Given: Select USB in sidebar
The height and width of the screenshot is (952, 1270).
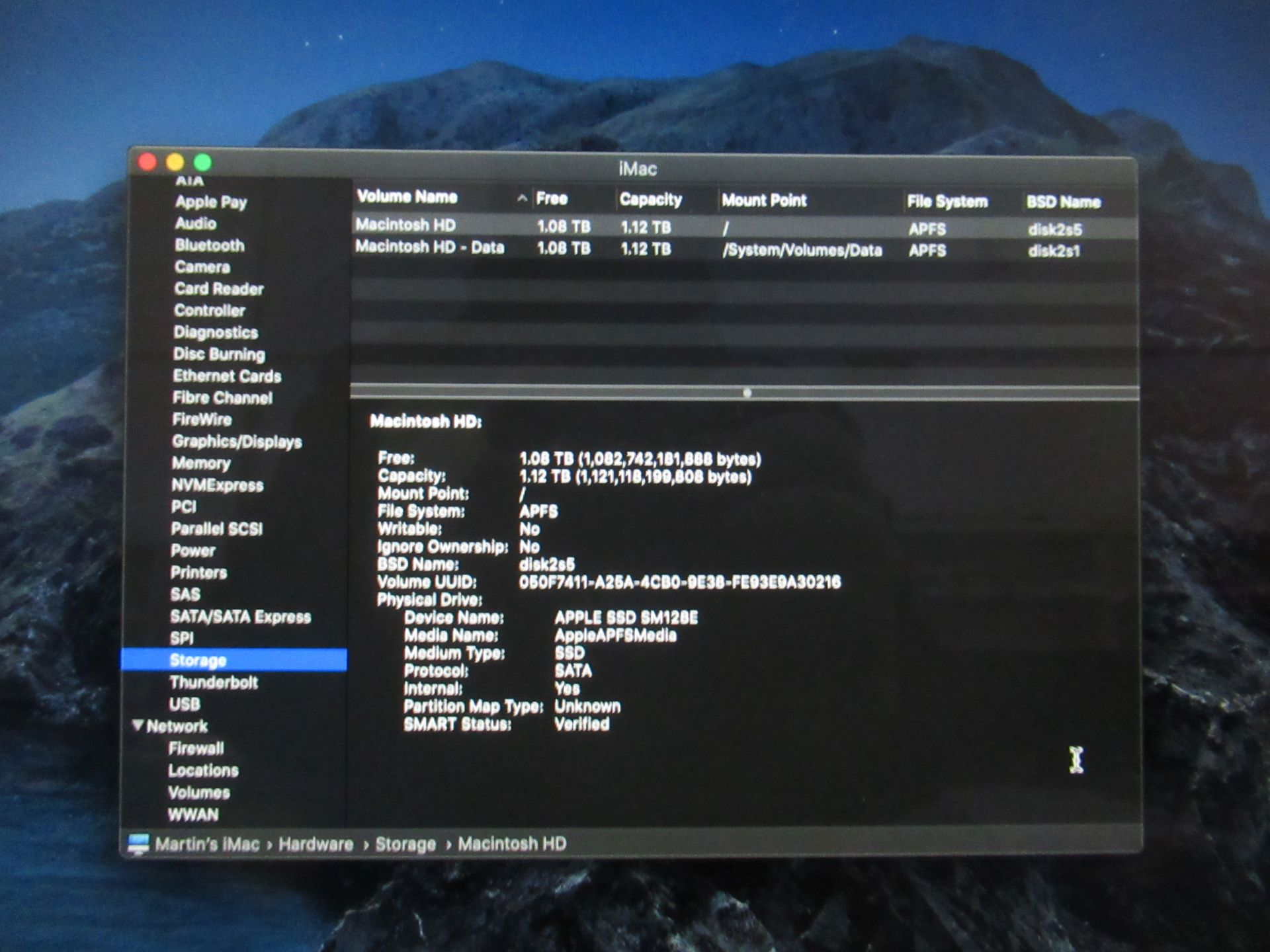Looking at the screenshot, I should 185,704.
